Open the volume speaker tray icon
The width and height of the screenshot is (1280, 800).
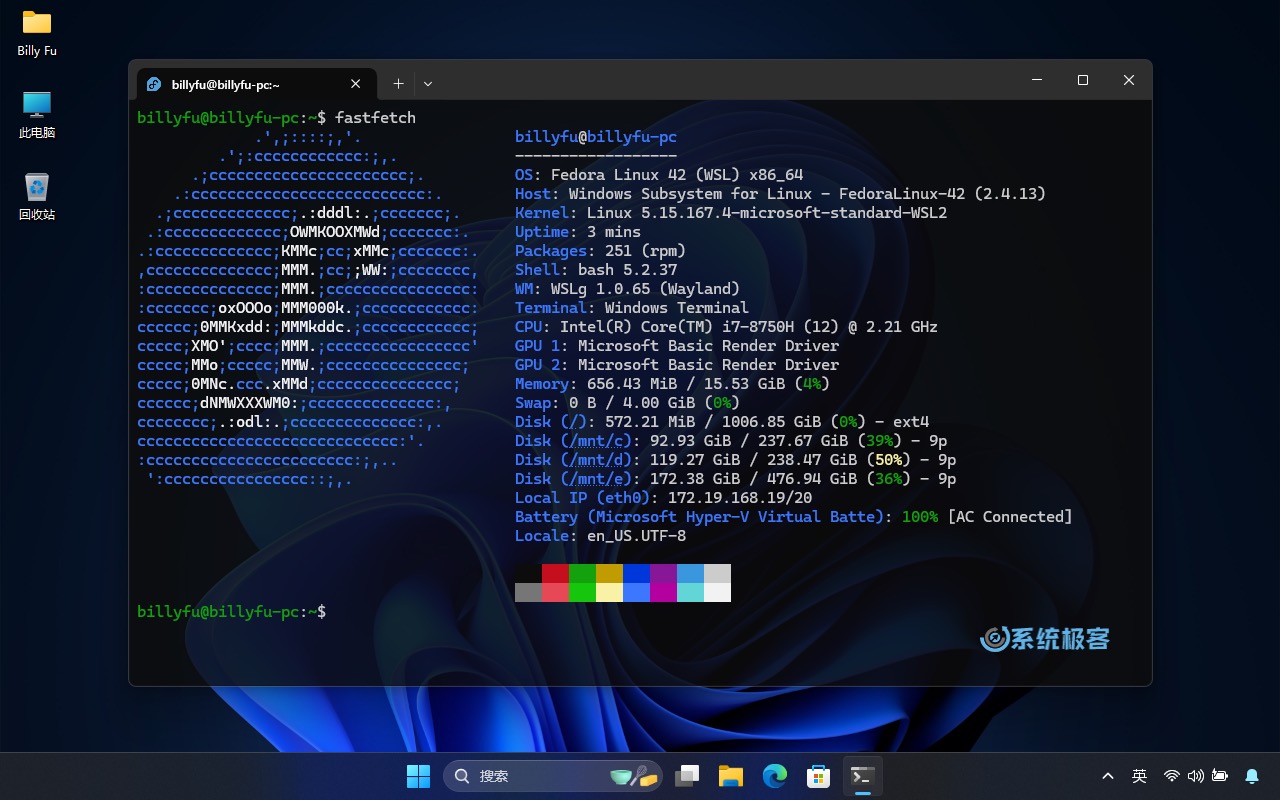[1195, 776]
